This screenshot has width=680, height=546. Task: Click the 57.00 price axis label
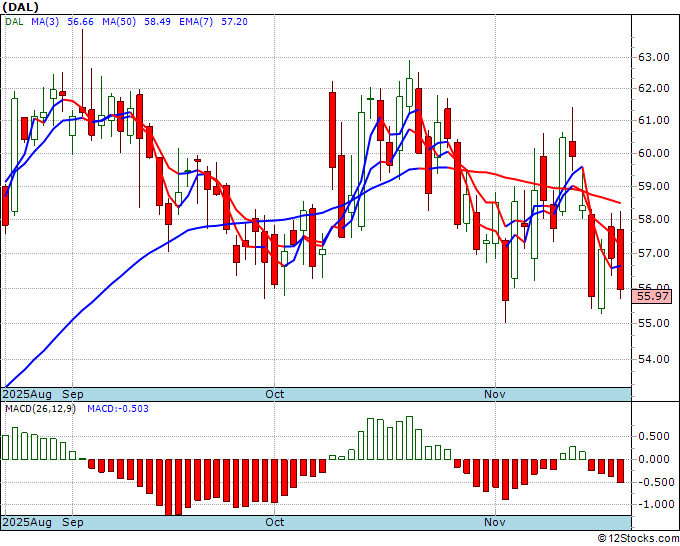point(654,253)
